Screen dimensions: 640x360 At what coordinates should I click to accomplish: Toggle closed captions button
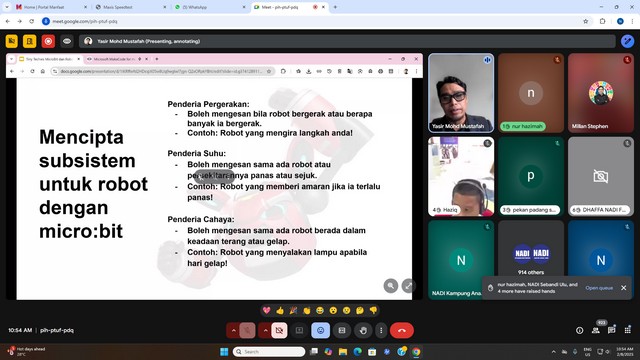[x=342, y=330]
